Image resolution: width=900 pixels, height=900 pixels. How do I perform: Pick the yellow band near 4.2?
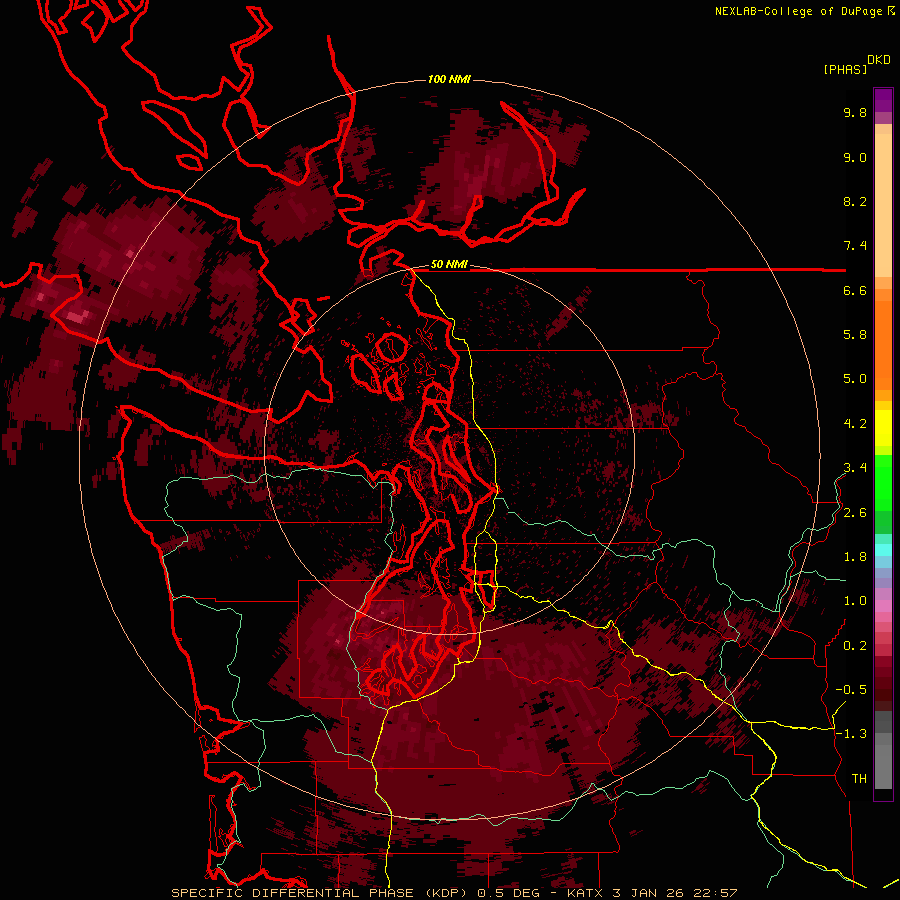tap(883, 428)
